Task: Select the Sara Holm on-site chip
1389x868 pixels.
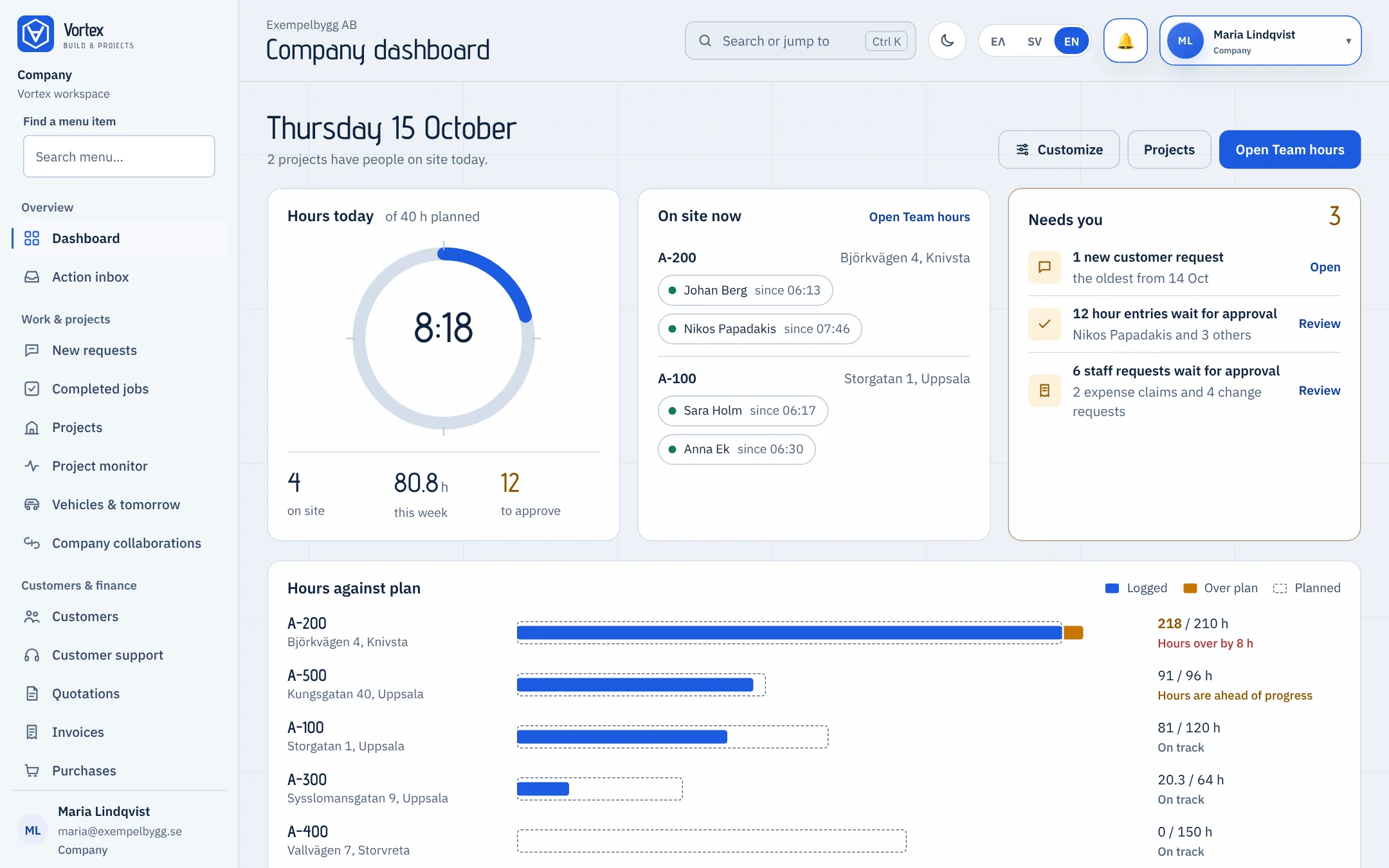Action: [x=743, y=411]
